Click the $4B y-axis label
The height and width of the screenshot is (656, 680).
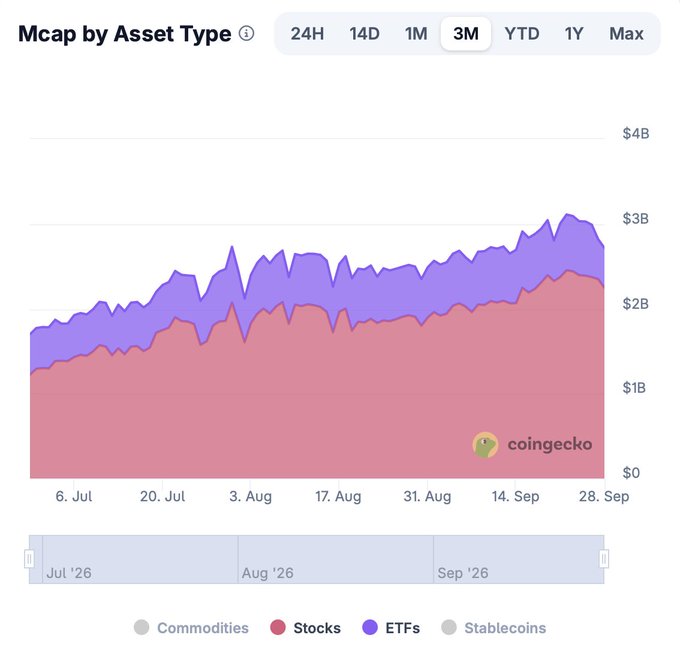(636, 134)
